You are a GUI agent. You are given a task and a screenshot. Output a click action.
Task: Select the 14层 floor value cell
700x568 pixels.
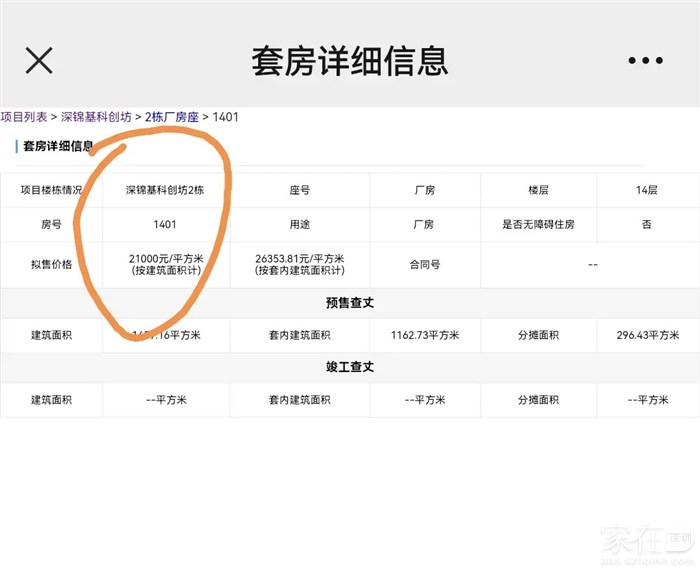pos(646,190)
